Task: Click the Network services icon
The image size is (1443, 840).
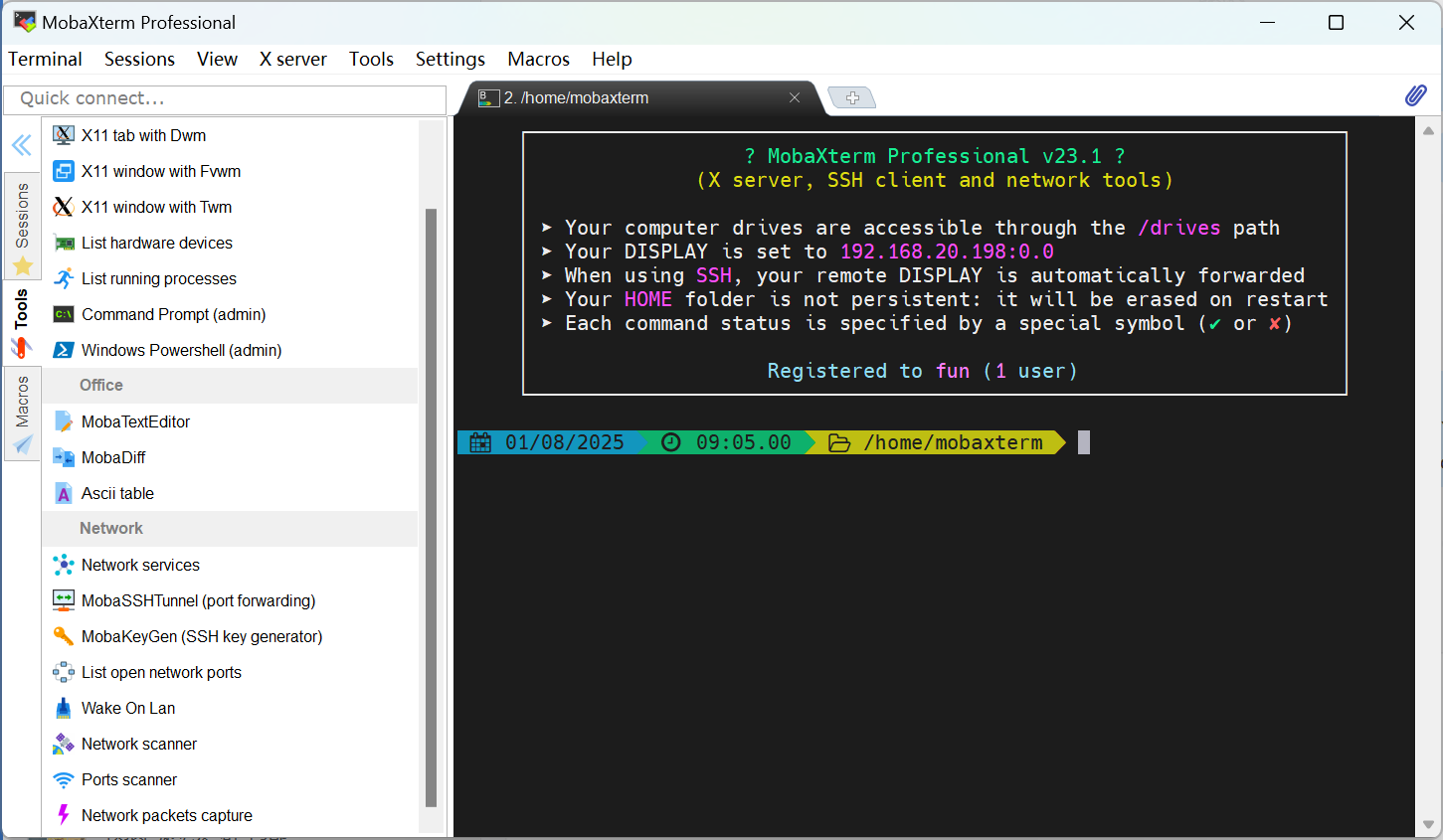Action: click(64, 565)
